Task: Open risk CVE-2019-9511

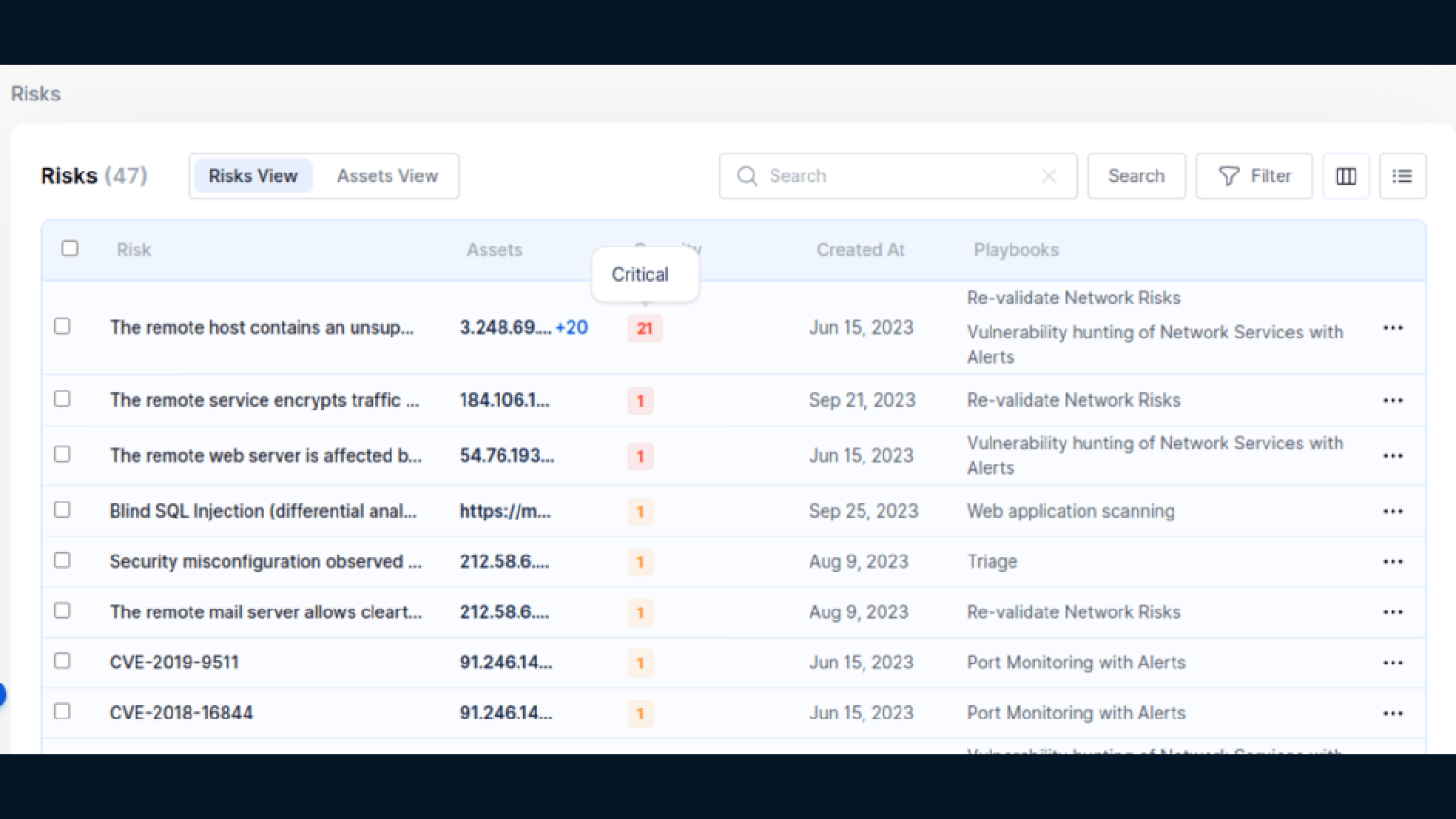Action: point(174,663)
